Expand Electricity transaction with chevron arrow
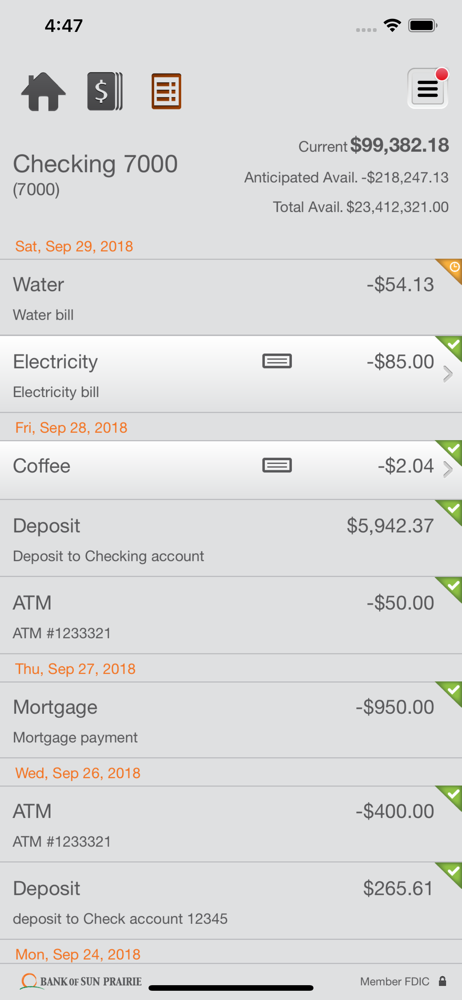Viewport: 462px width, 1000px height. 448,374
